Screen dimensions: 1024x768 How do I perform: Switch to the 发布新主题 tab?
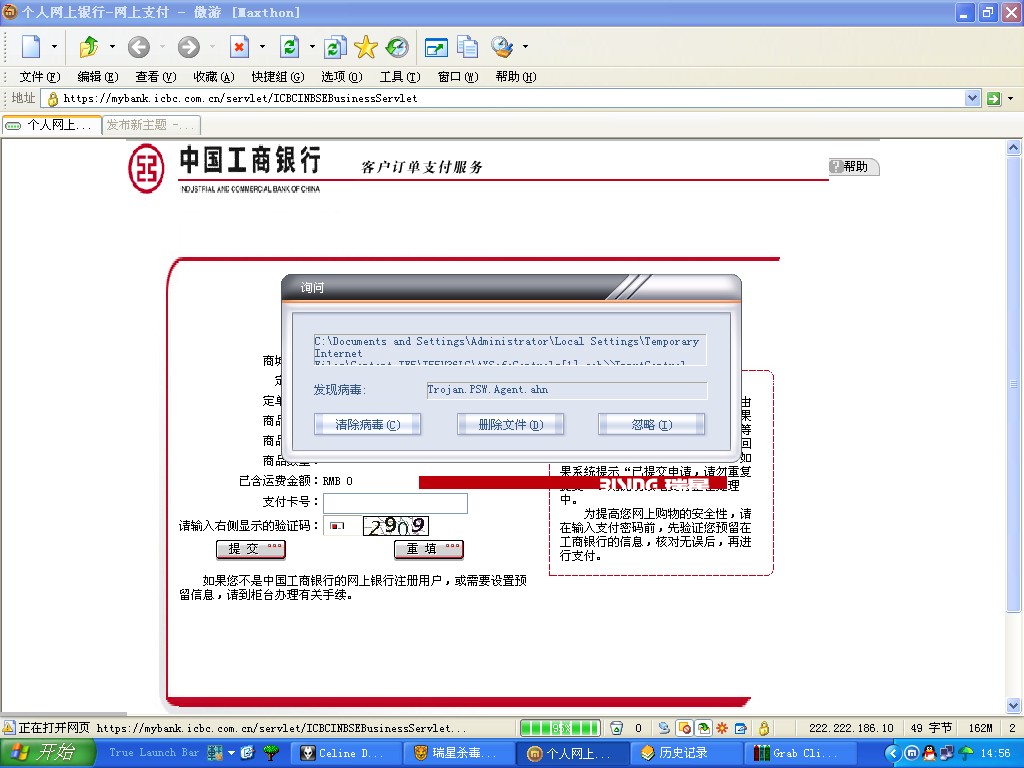[x=151, y=125]
